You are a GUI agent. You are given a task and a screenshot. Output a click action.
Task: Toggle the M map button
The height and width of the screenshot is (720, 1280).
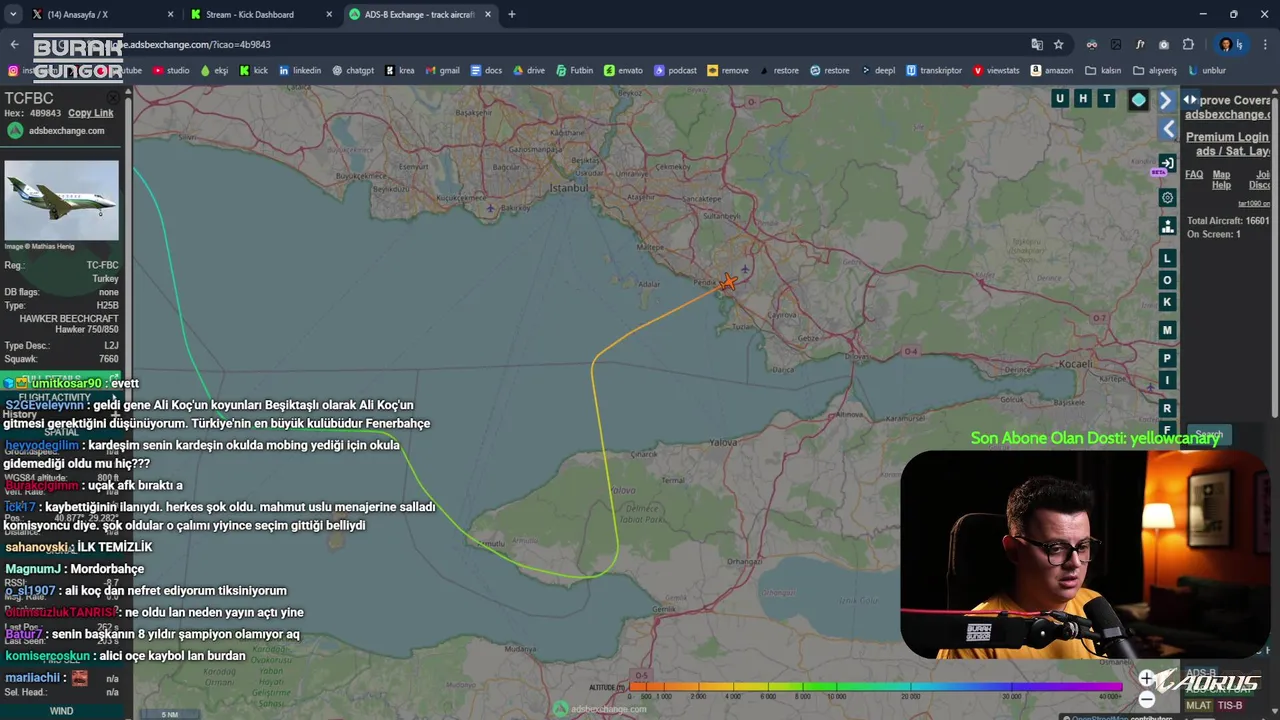click(1167, 330)
